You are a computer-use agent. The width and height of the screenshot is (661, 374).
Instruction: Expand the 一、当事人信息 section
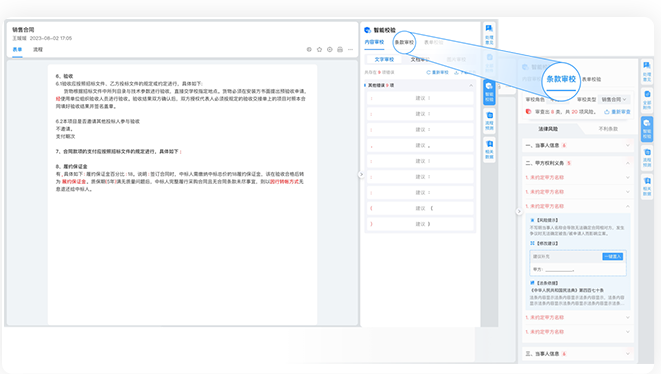tap(578, 145)
